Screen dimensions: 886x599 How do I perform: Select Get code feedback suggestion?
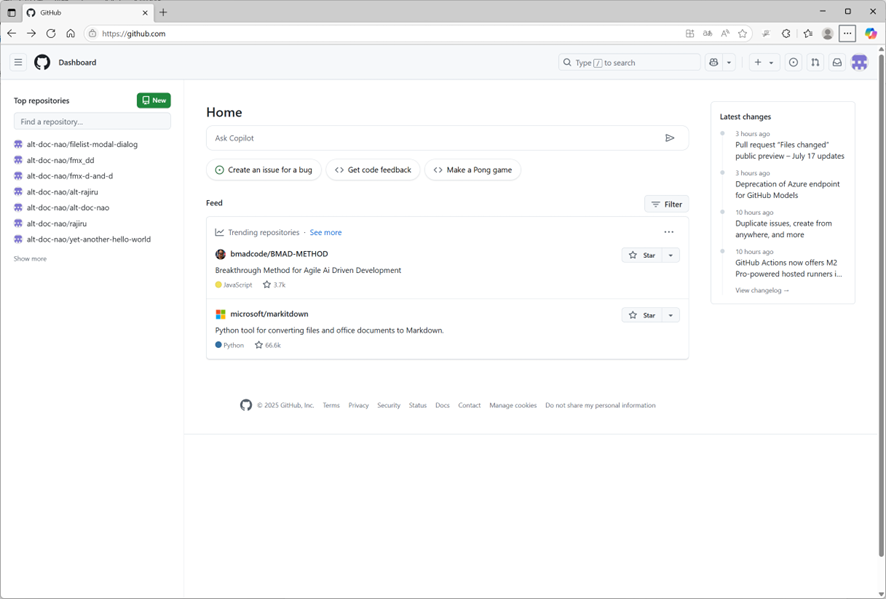[x=373, y=170]
